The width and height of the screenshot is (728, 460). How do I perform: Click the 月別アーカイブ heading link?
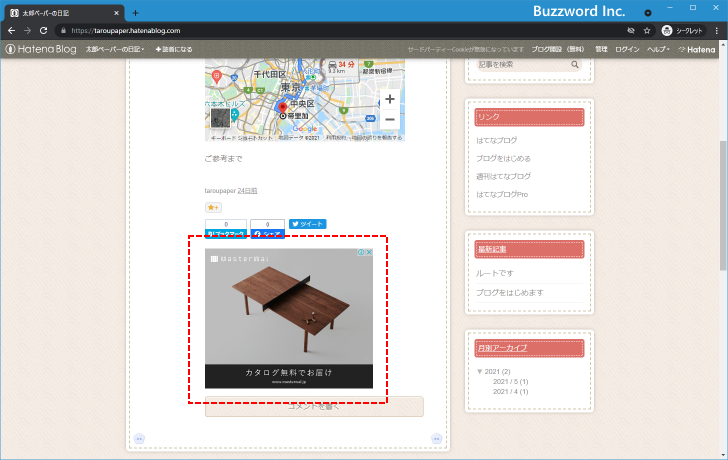tap(502, 348)
